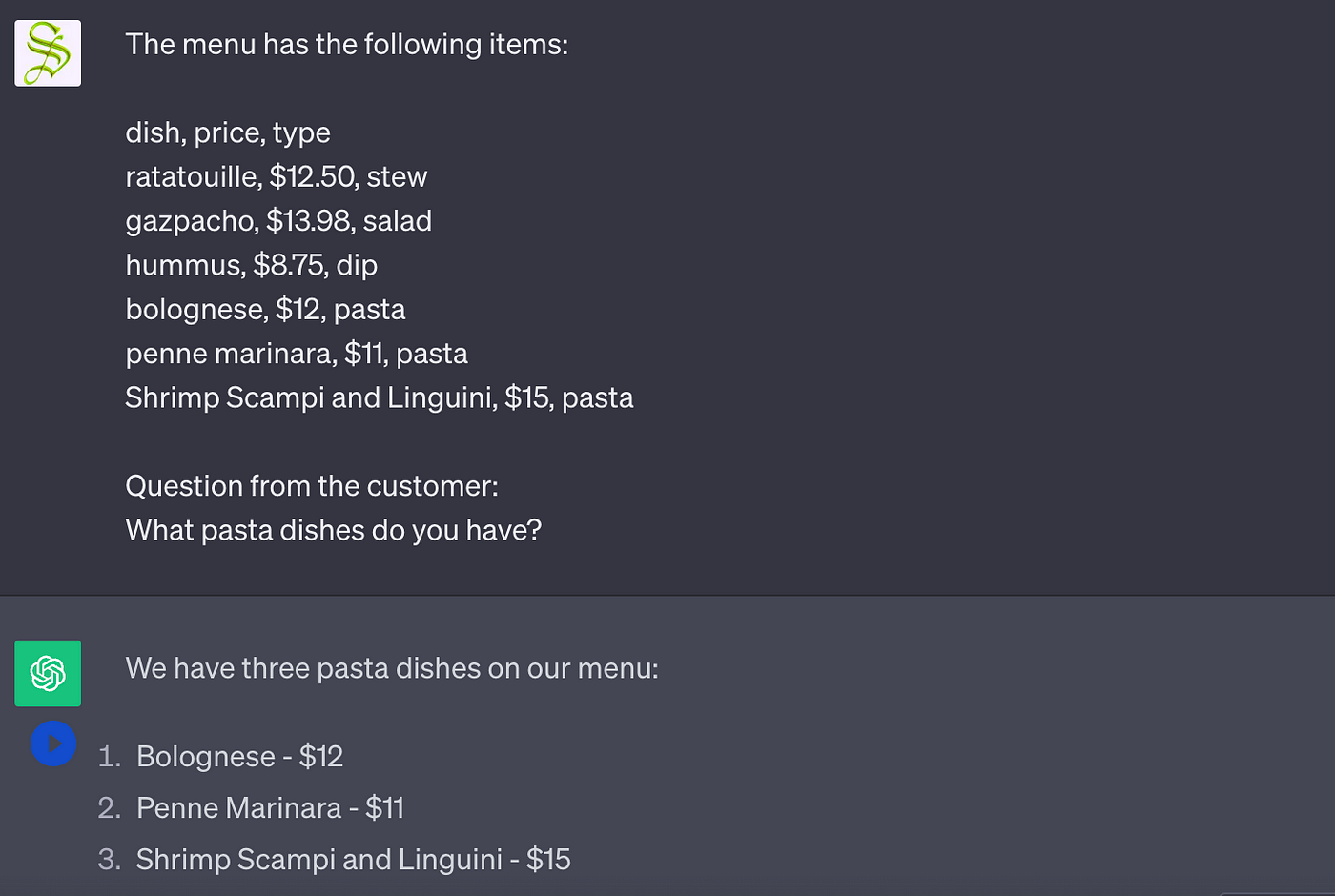Click the ratatouille $12.50 stew line
The width and height of the screenshot is (1335, 896).
(x=276, y=176)
